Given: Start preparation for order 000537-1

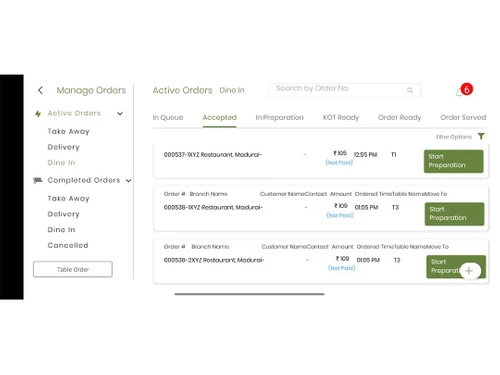Looking at the screenshot, I should click(x=453, y=161).
